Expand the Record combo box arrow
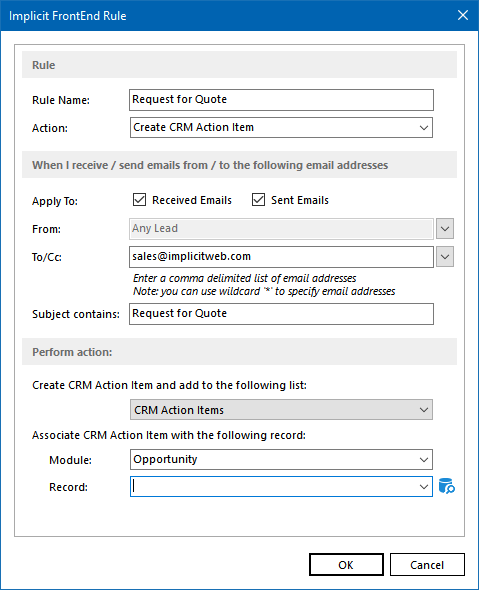 [424, 487]
